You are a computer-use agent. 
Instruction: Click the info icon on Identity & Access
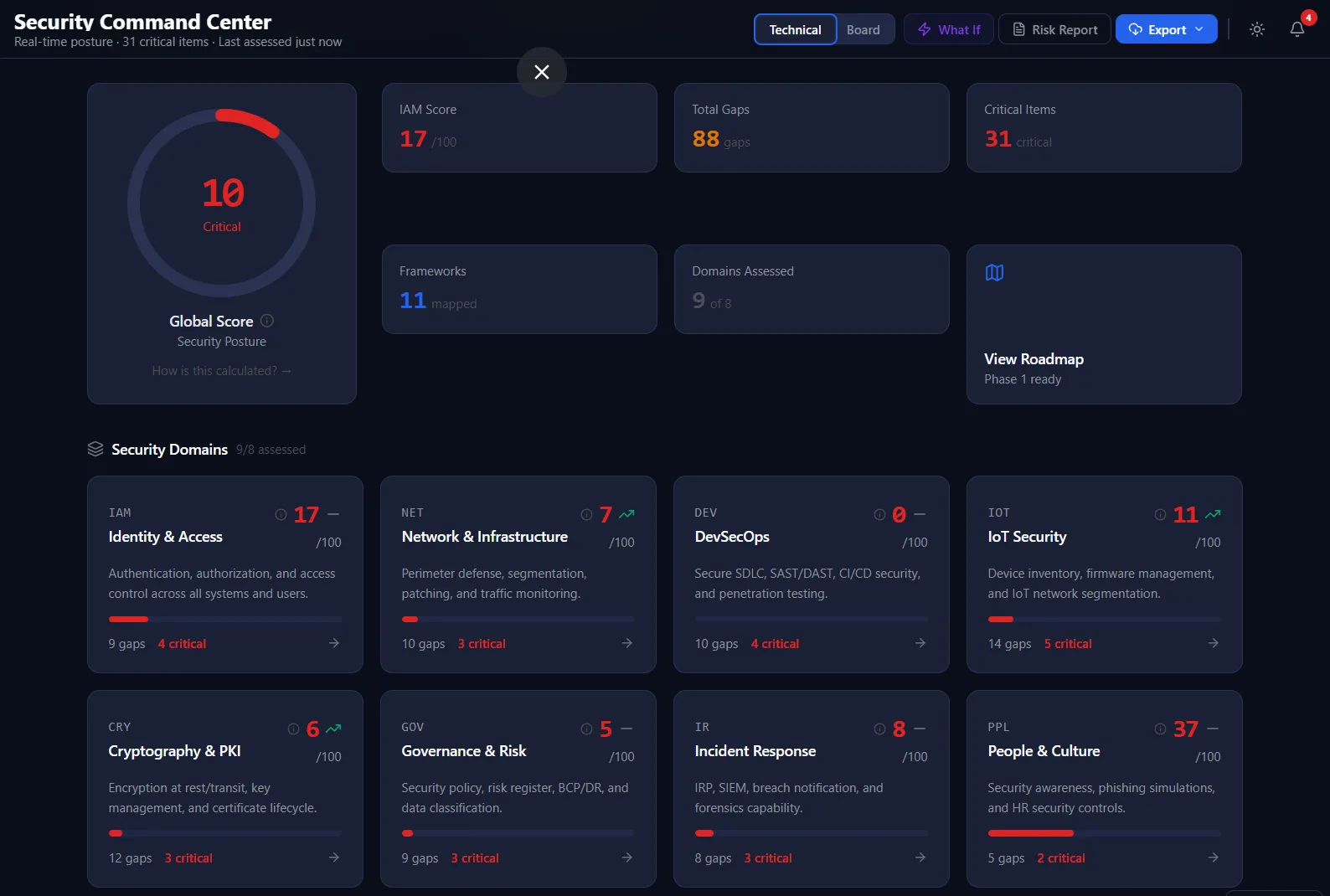click(281, 515)
